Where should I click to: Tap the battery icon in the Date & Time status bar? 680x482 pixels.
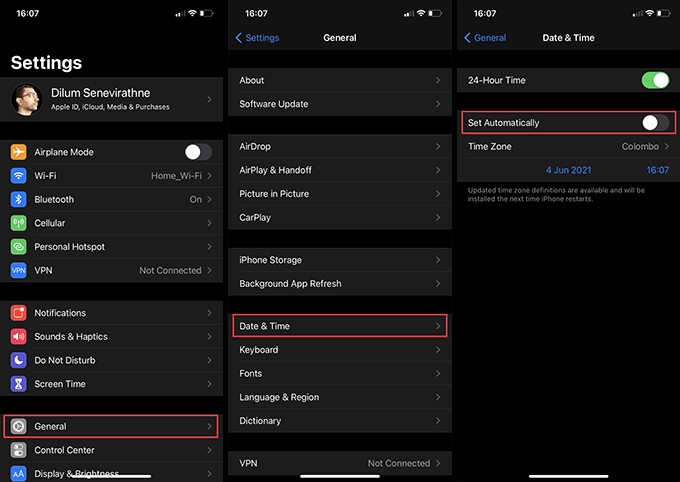(x=664, y=13)
